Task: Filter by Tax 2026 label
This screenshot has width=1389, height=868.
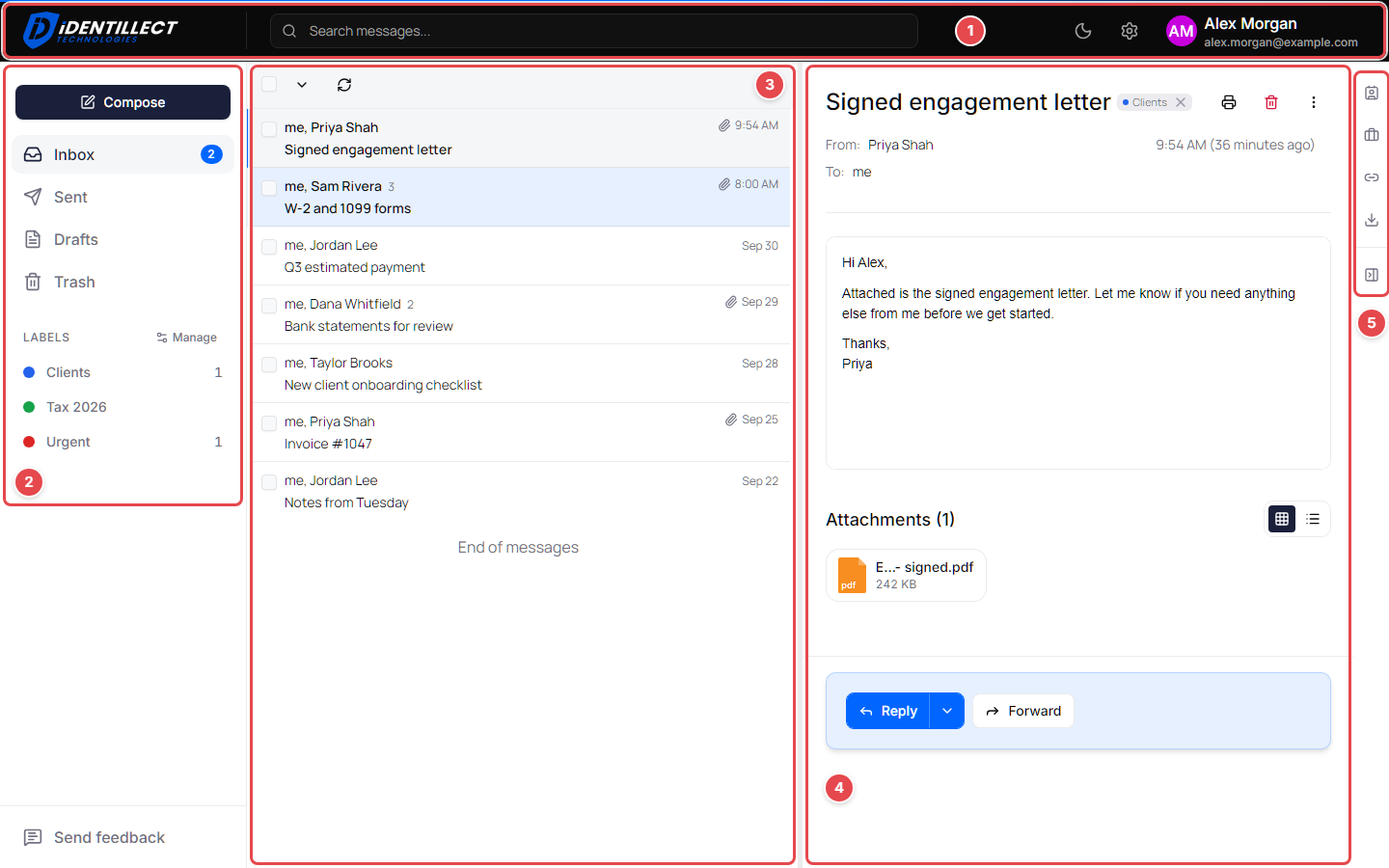Action: (123, 407)
